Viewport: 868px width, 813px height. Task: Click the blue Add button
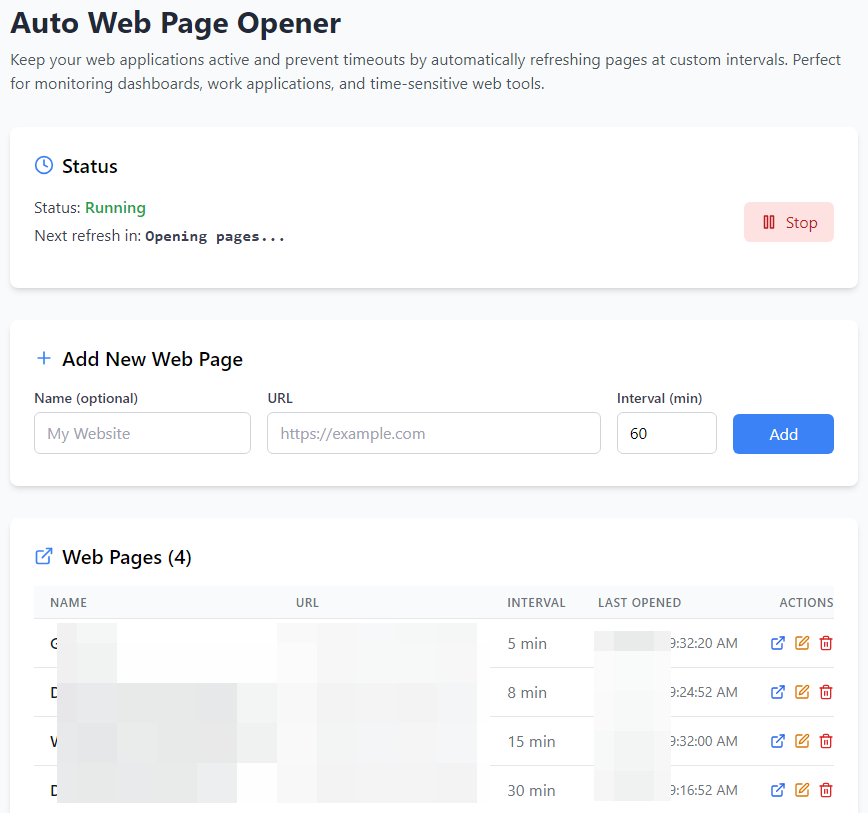click(x=783, y=434)
